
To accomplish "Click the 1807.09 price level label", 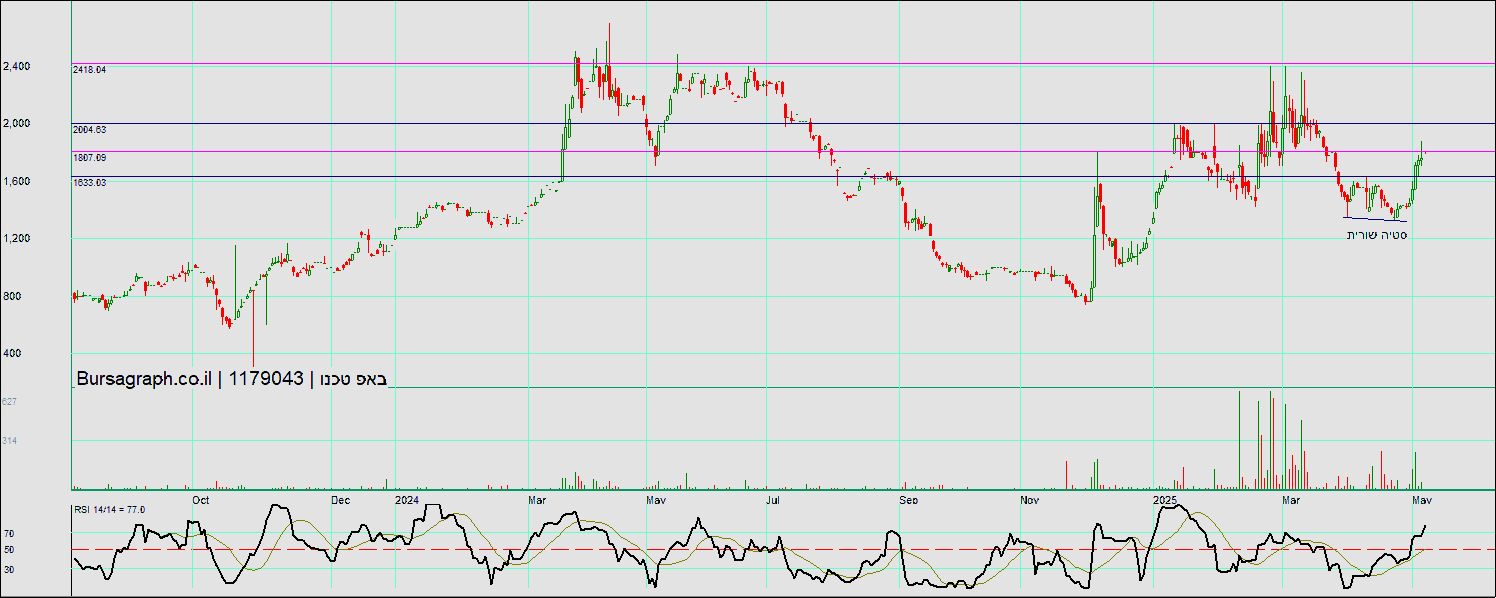I will pos(89,158).
